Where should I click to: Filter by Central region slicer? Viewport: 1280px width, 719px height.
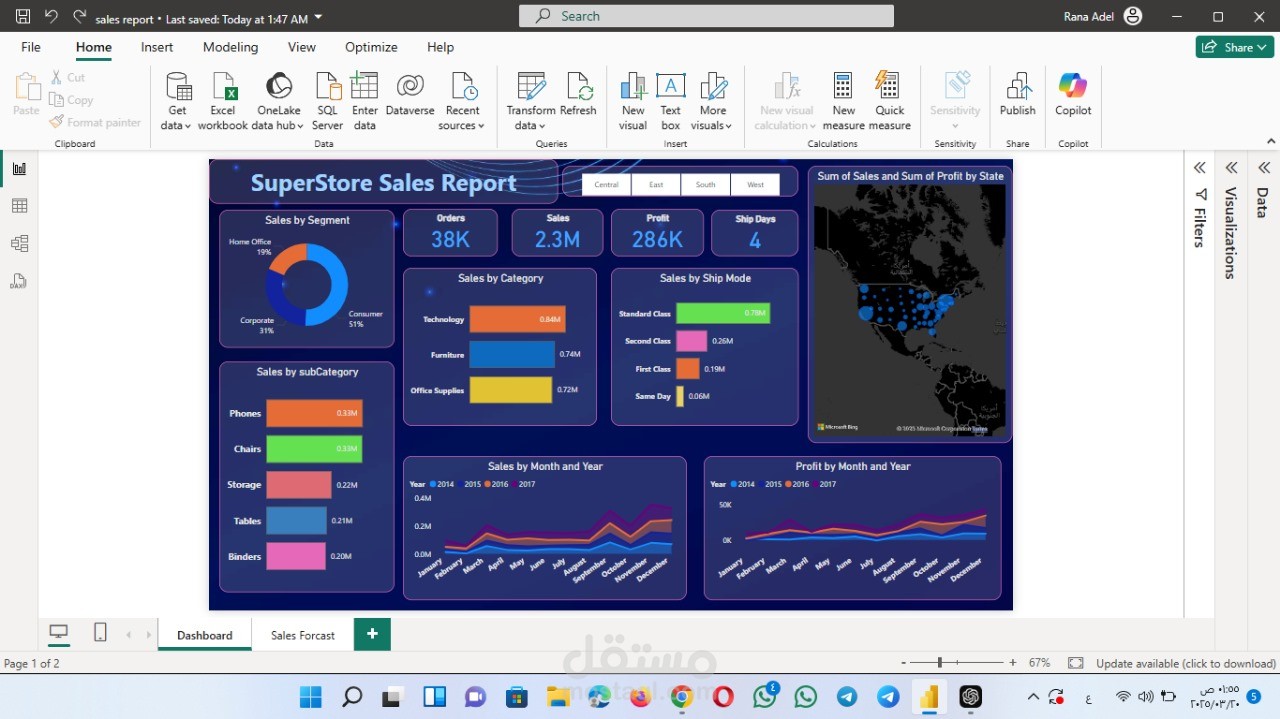point(606,184)
